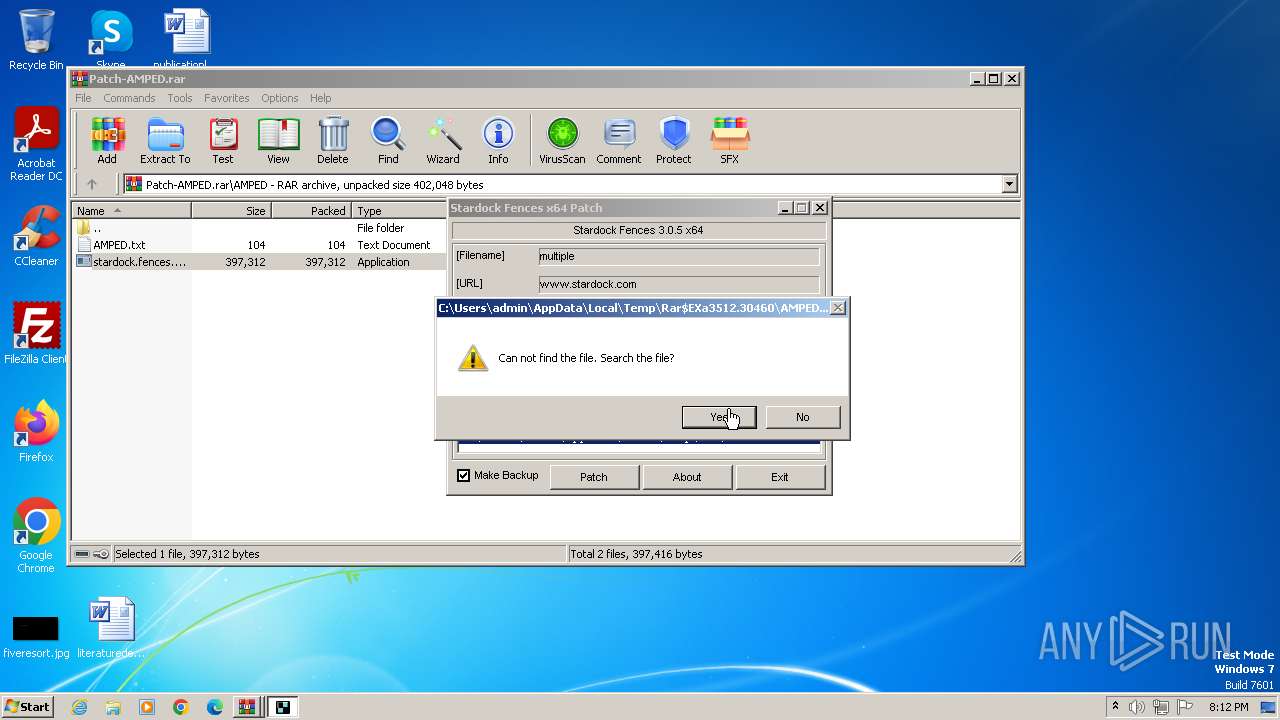The width and height of the screenshot is (1280, 720).
Task: Click the Exit button in patcher
Action: (x=780, y=477)
